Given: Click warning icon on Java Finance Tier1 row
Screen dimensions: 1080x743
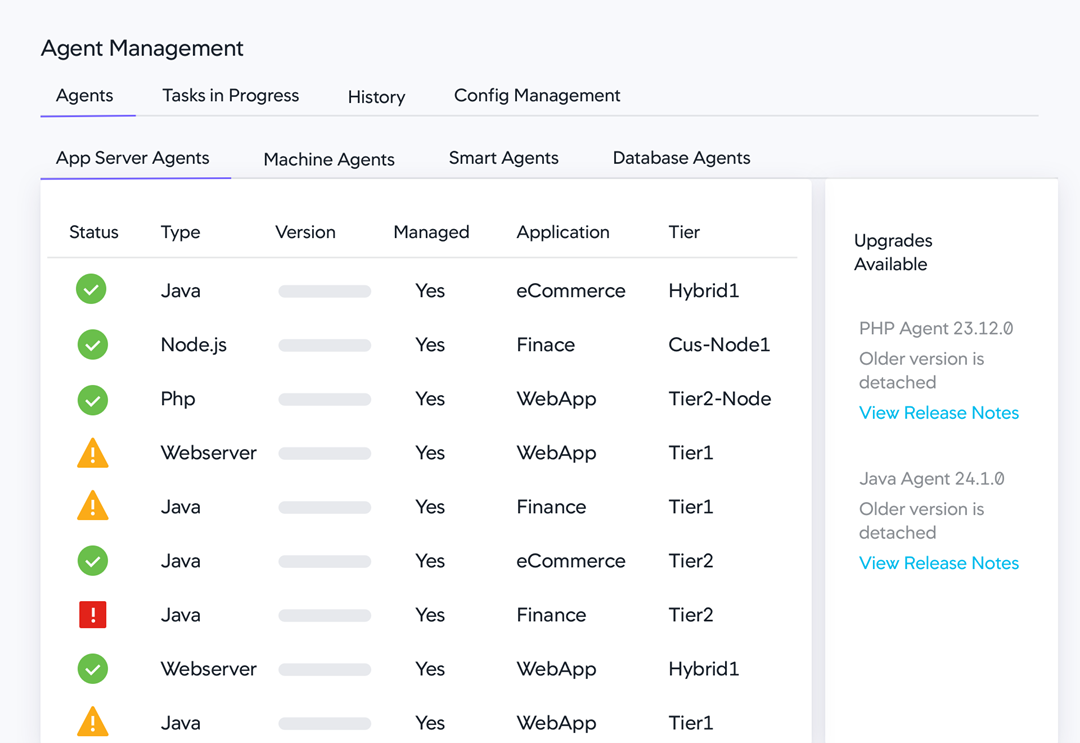Looking at the screenshot, I should pos(93,508).
